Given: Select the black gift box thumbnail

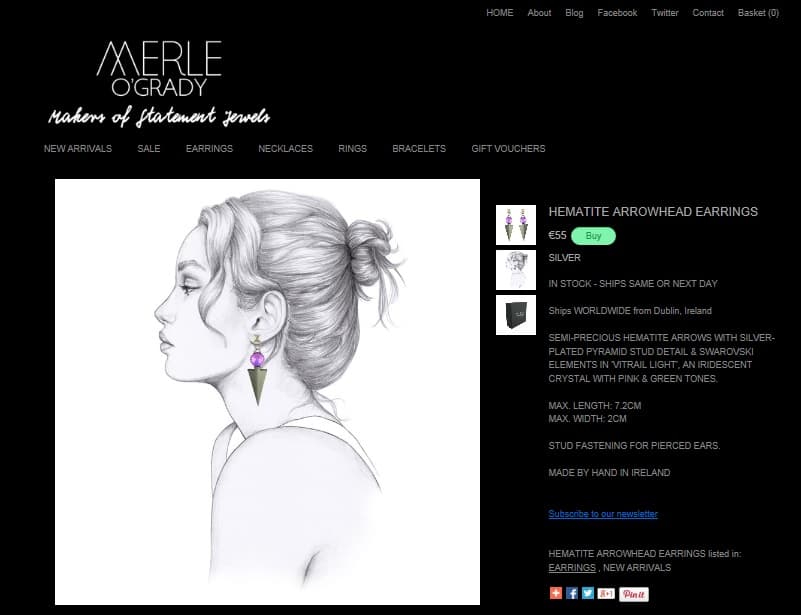Looking at the screenshot, I should [x=516, y=315].
